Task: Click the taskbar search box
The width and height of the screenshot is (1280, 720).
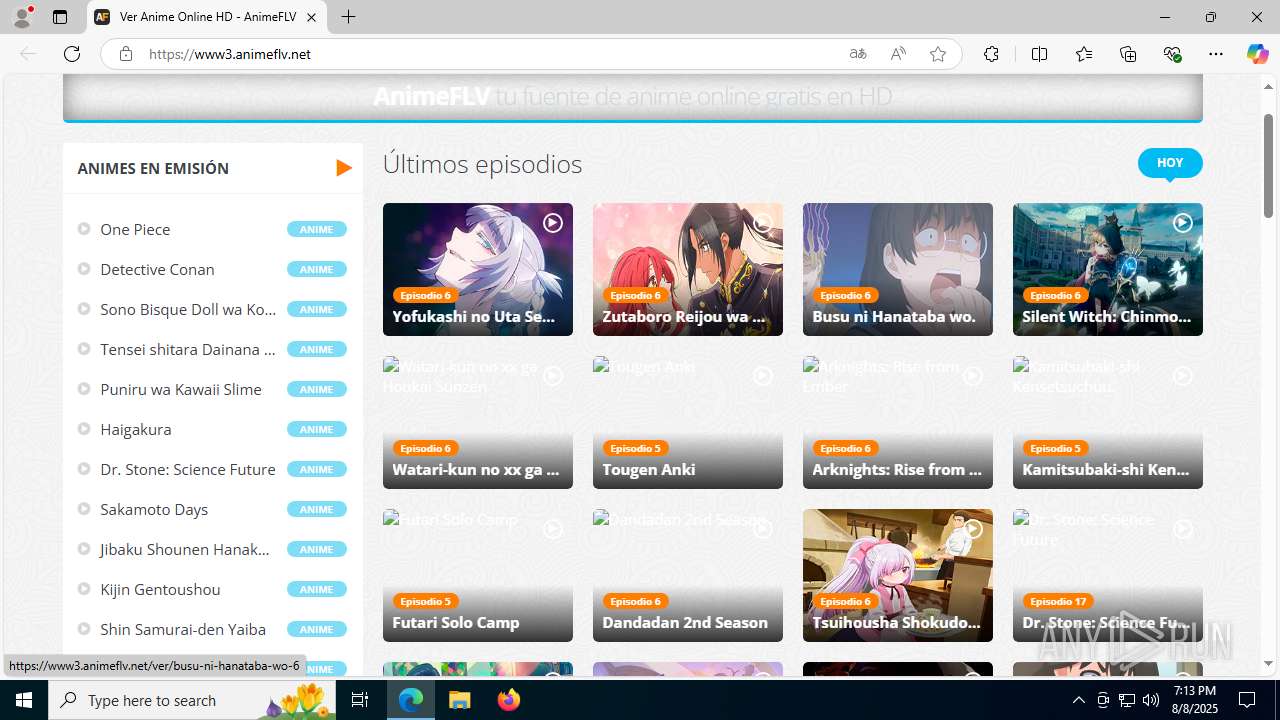Action: [x=190, y=700]
